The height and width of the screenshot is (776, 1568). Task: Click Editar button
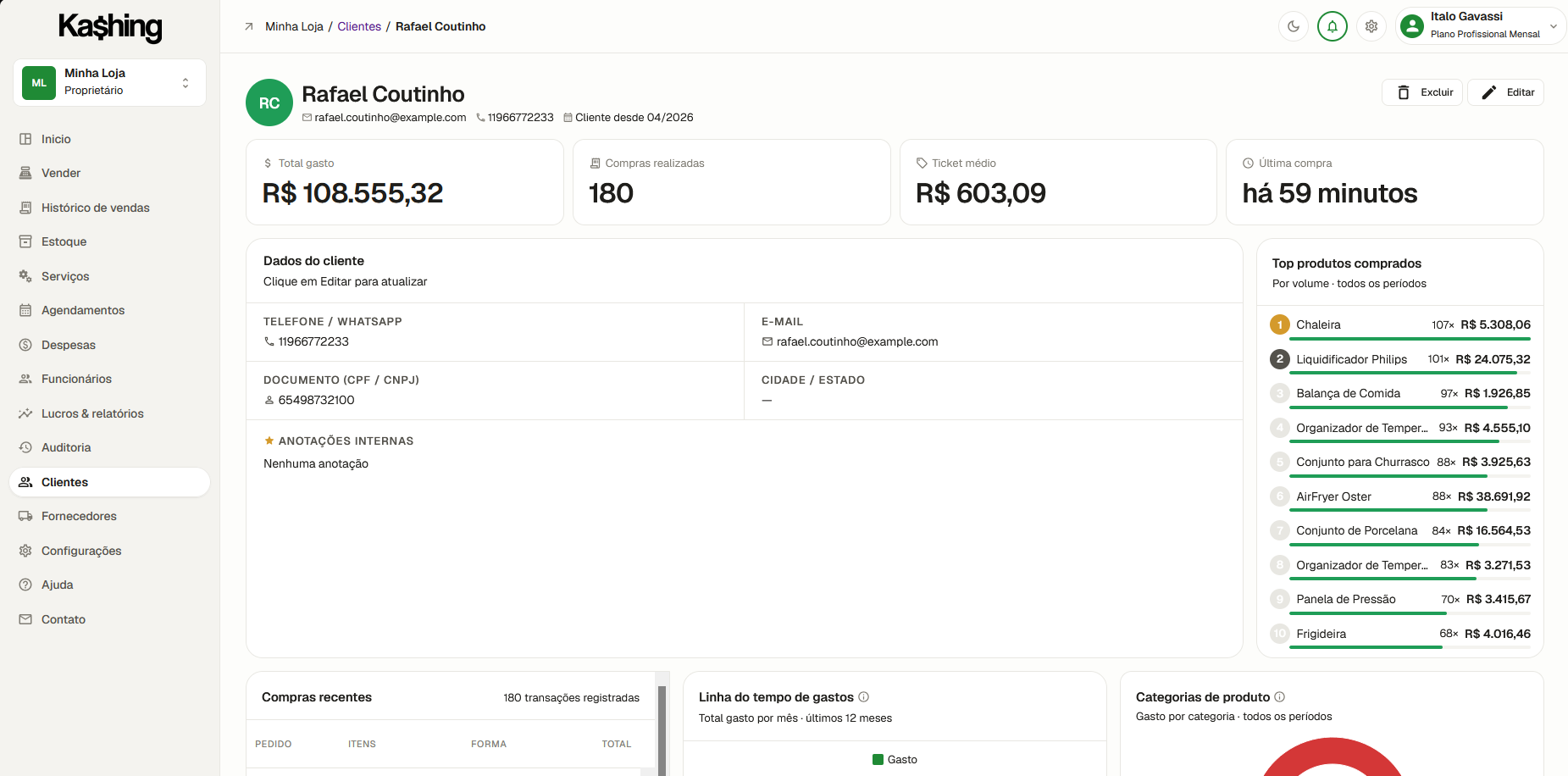tap(1505, 92)
